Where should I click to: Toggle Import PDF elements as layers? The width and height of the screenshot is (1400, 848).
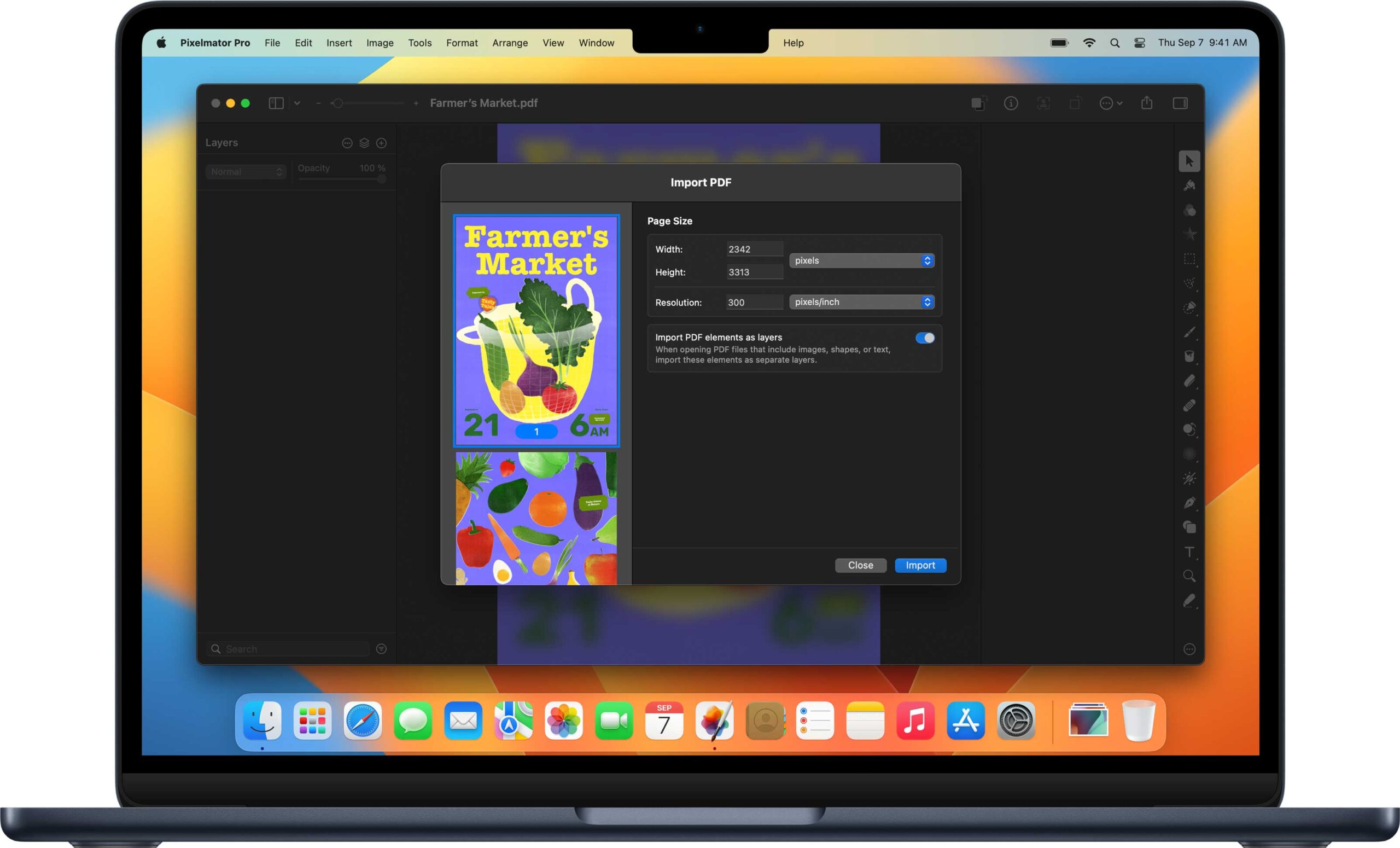[x=924, y=338]
